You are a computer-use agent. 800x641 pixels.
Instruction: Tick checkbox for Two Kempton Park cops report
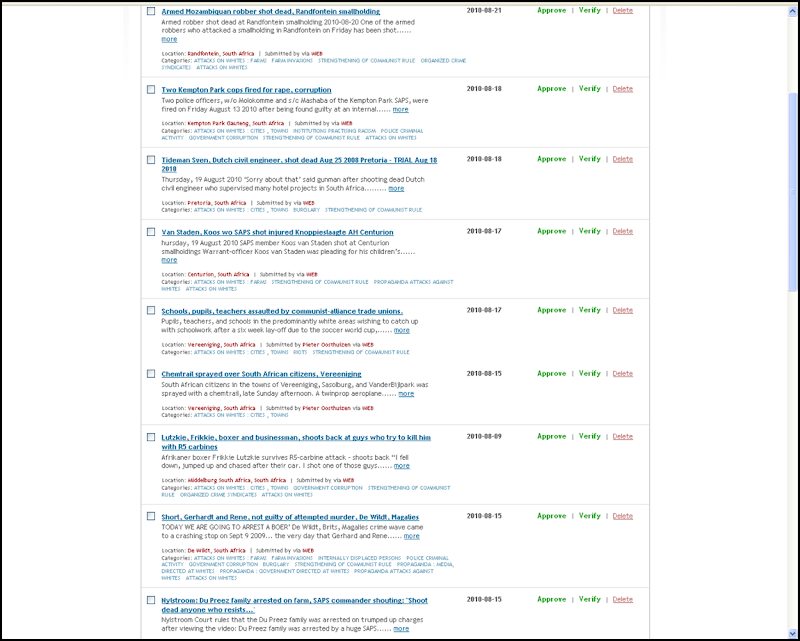151,89
